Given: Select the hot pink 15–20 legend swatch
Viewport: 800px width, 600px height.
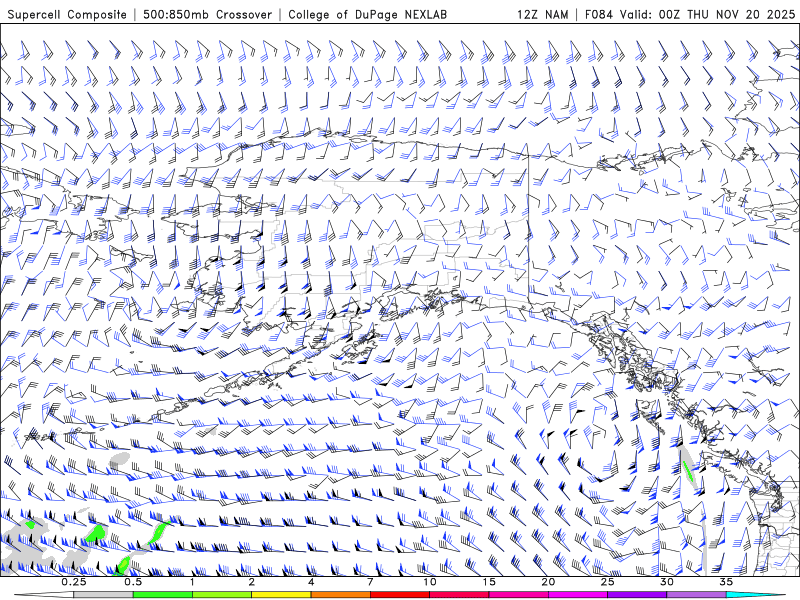Looking at the screenshot, I should click(518, 595).
